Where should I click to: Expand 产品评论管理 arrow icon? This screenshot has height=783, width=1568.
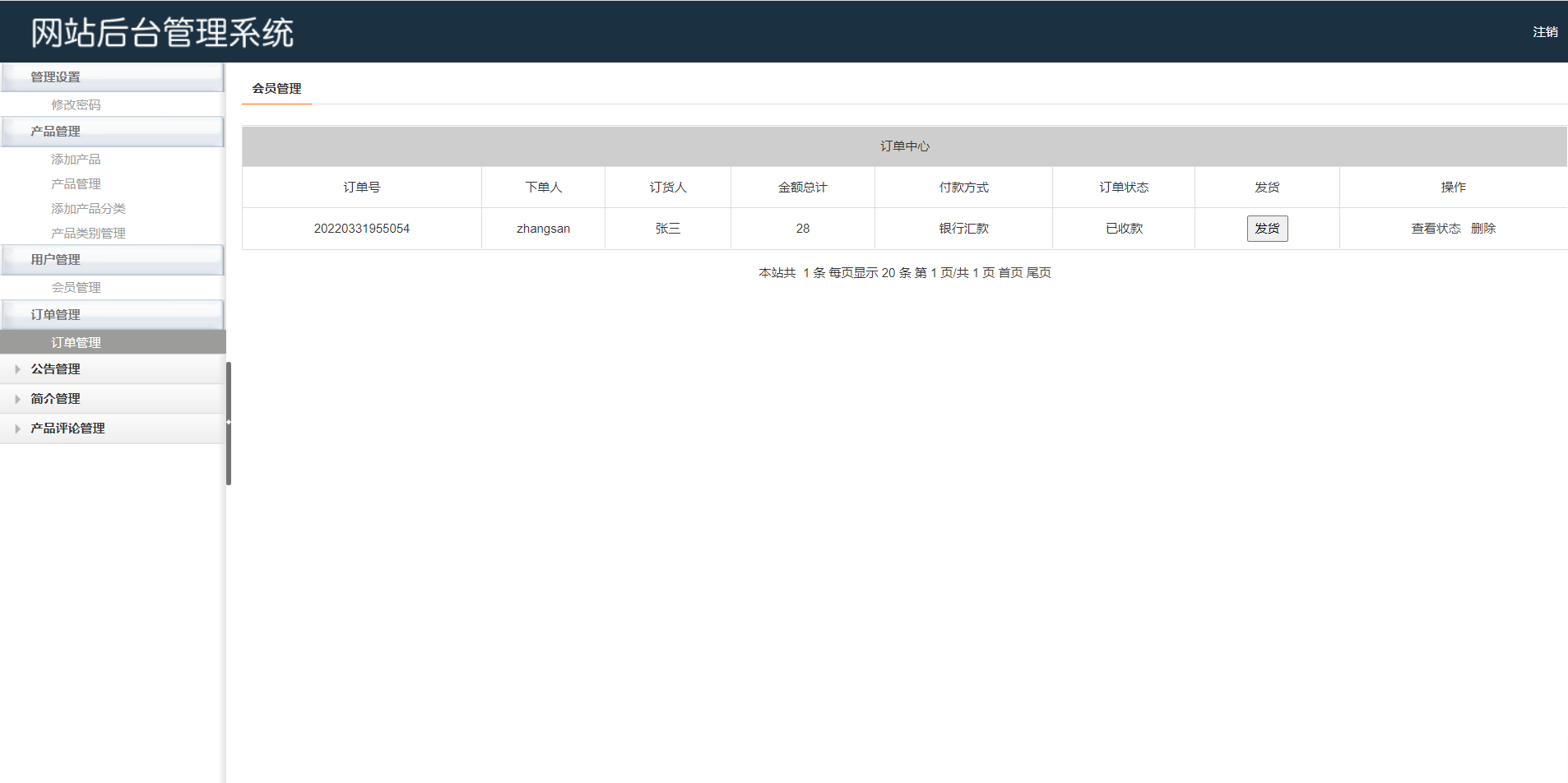coord(17,429)
